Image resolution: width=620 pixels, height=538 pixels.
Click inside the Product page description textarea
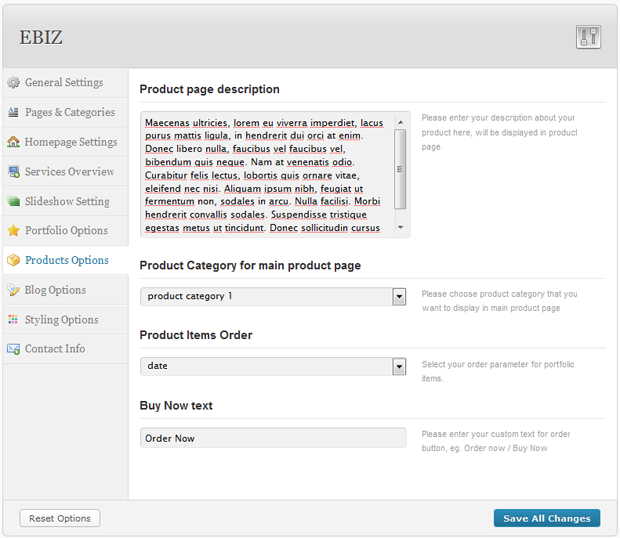(265, 175)
